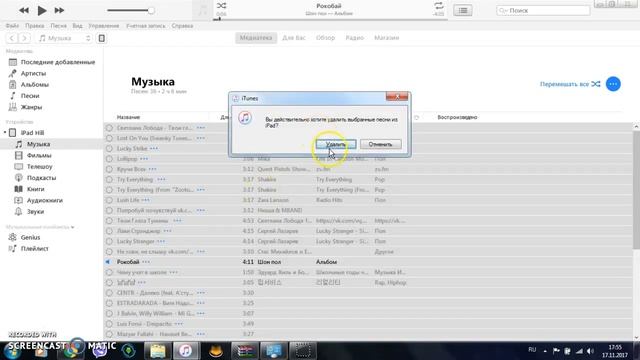Open the Up Next list icon

coord(463,10)
